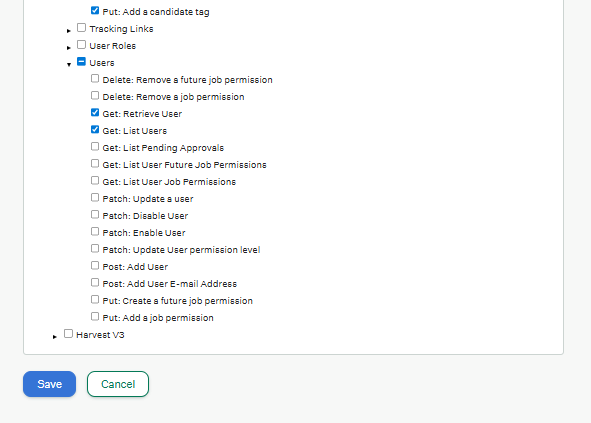Check Post: Add User option
The width and height of the screenshot is (591, 423).
95,265
